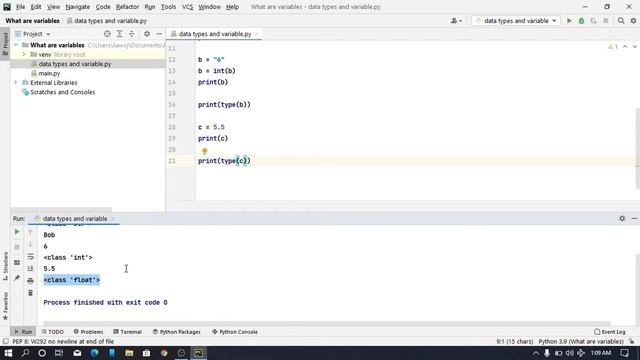Click the Debug bug icon in toolbar
The width and height of the screenshot is (640, 360).
coord(581,21)
